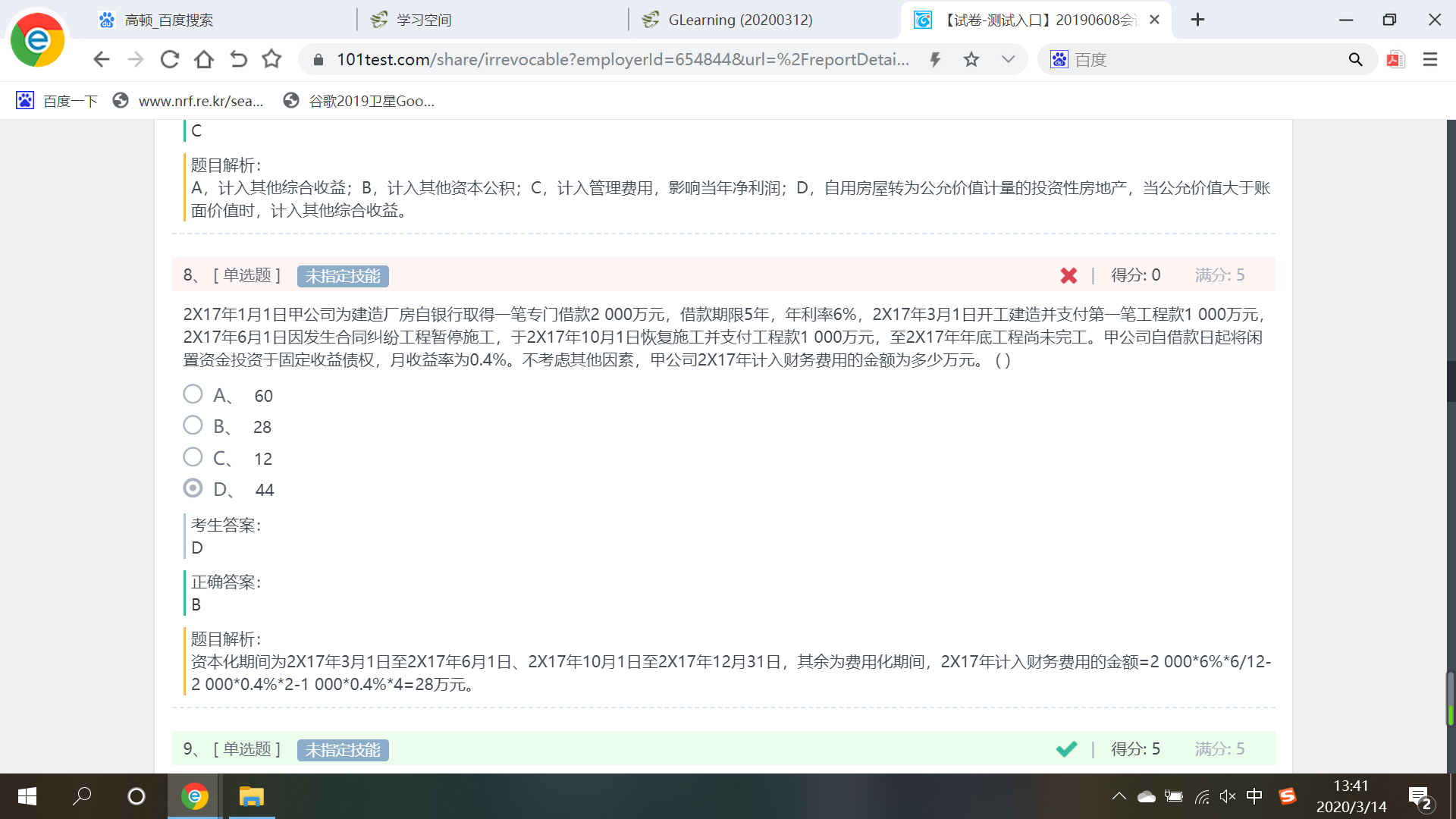Select radio option C 12

[x=193, y=457]
